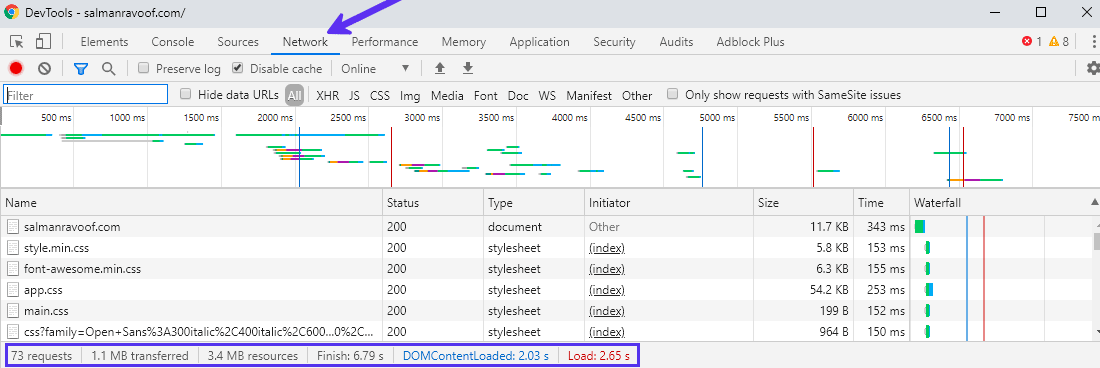Enable Only show requests with SameSite issues
1100x368 pixels.
[673, 94]
